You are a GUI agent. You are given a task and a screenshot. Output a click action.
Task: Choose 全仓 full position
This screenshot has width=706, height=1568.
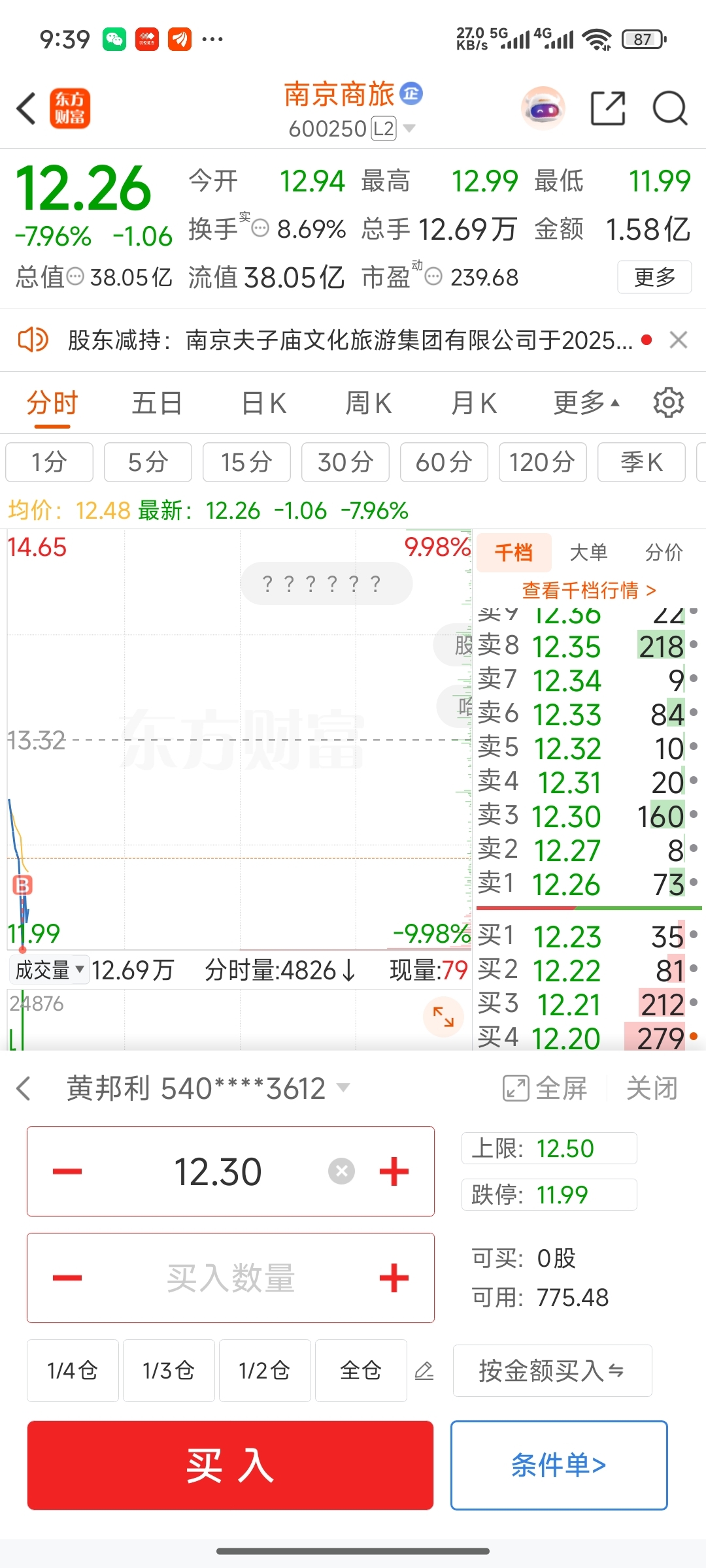[361, 1370]
